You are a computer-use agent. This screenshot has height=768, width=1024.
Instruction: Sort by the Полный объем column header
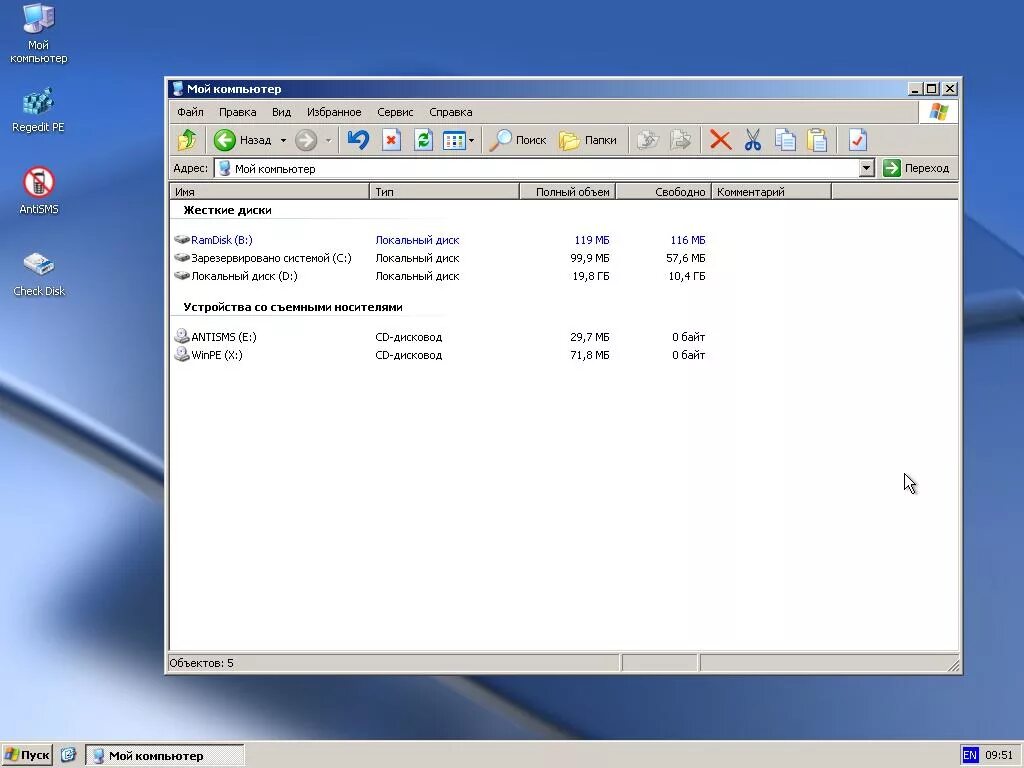tap(568, 191)
